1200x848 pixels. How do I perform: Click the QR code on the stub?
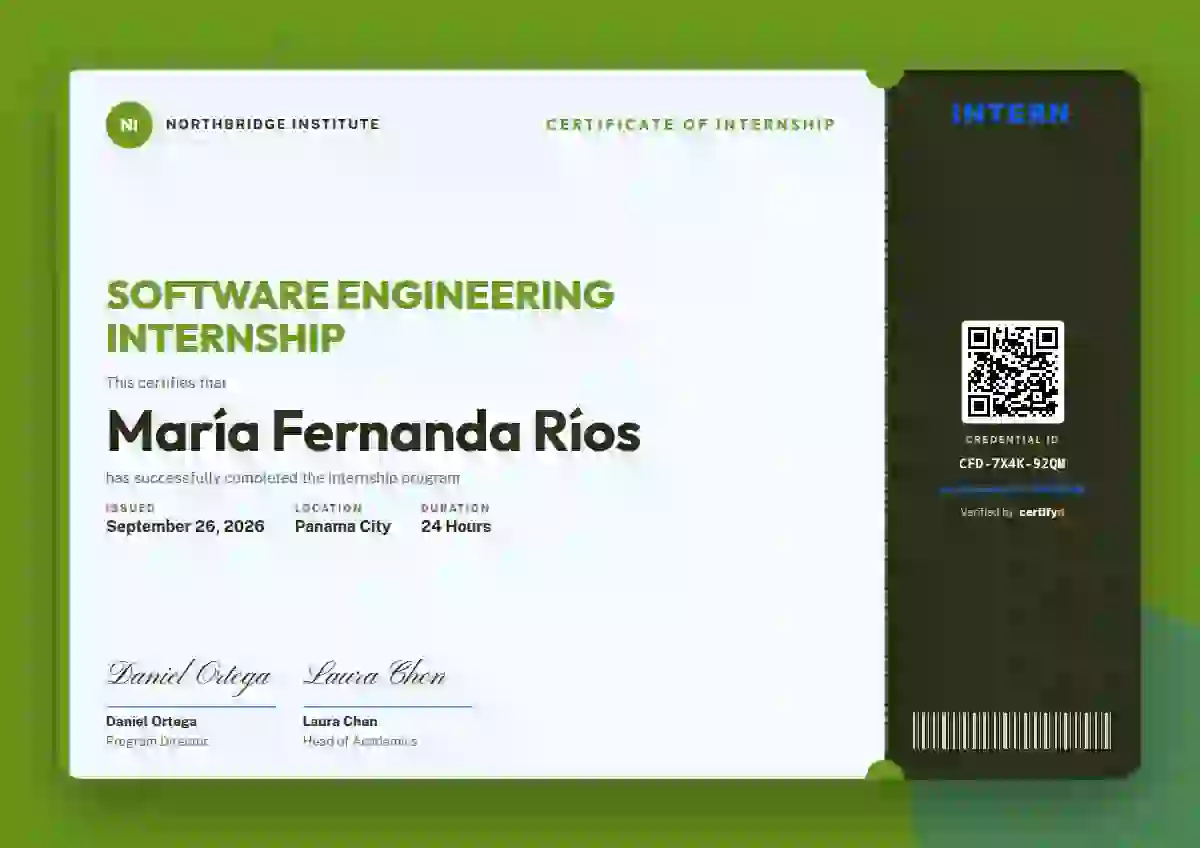tap(1013, 372)
